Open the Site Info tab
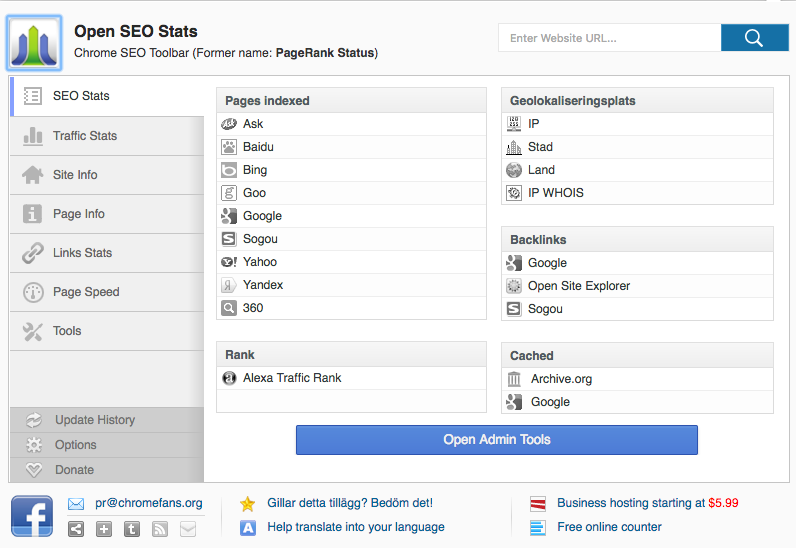This screenshot has height=548, width=796. pos(107,175)
